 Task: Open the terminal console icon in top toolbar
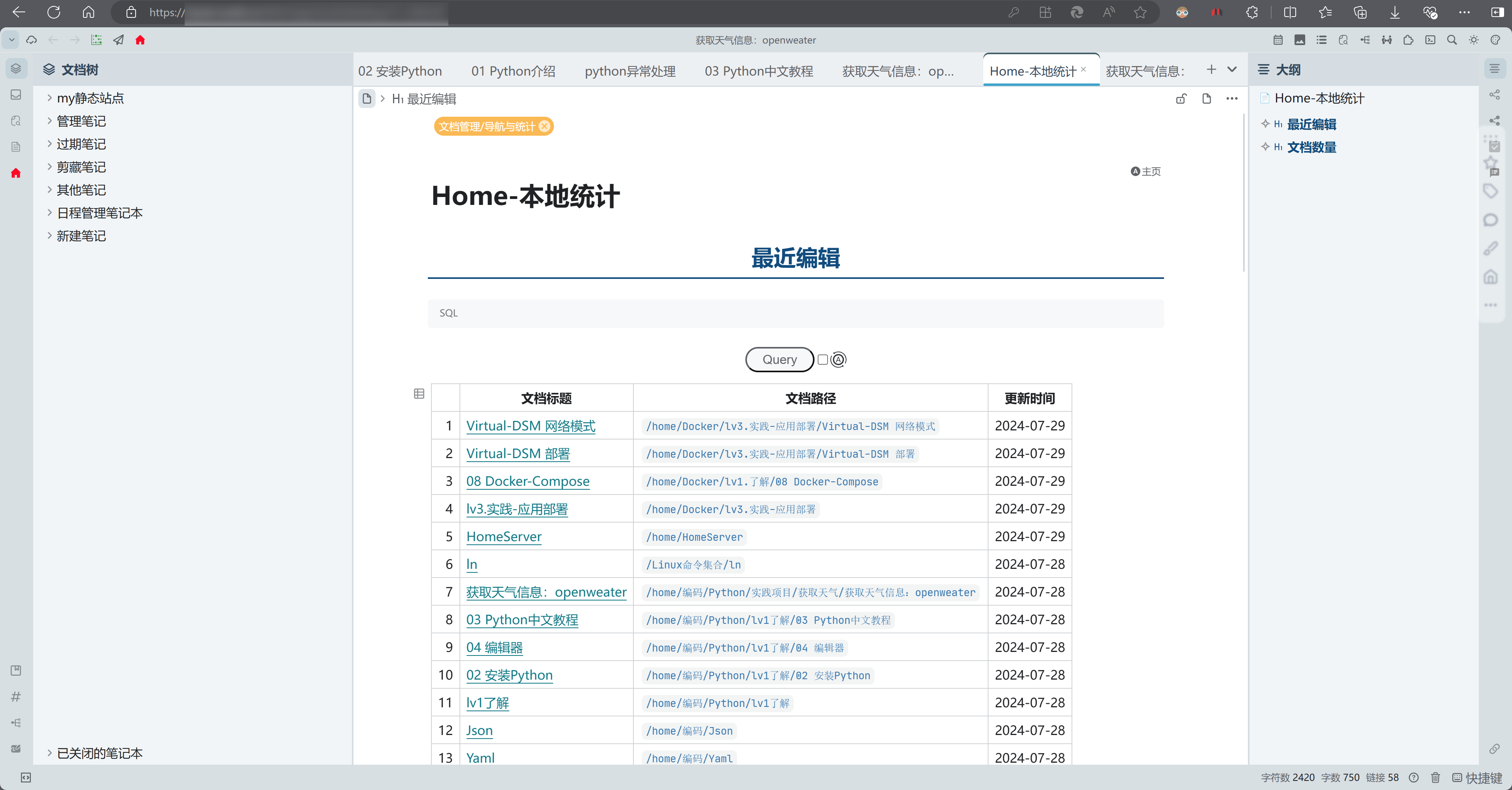(1431, 40)
